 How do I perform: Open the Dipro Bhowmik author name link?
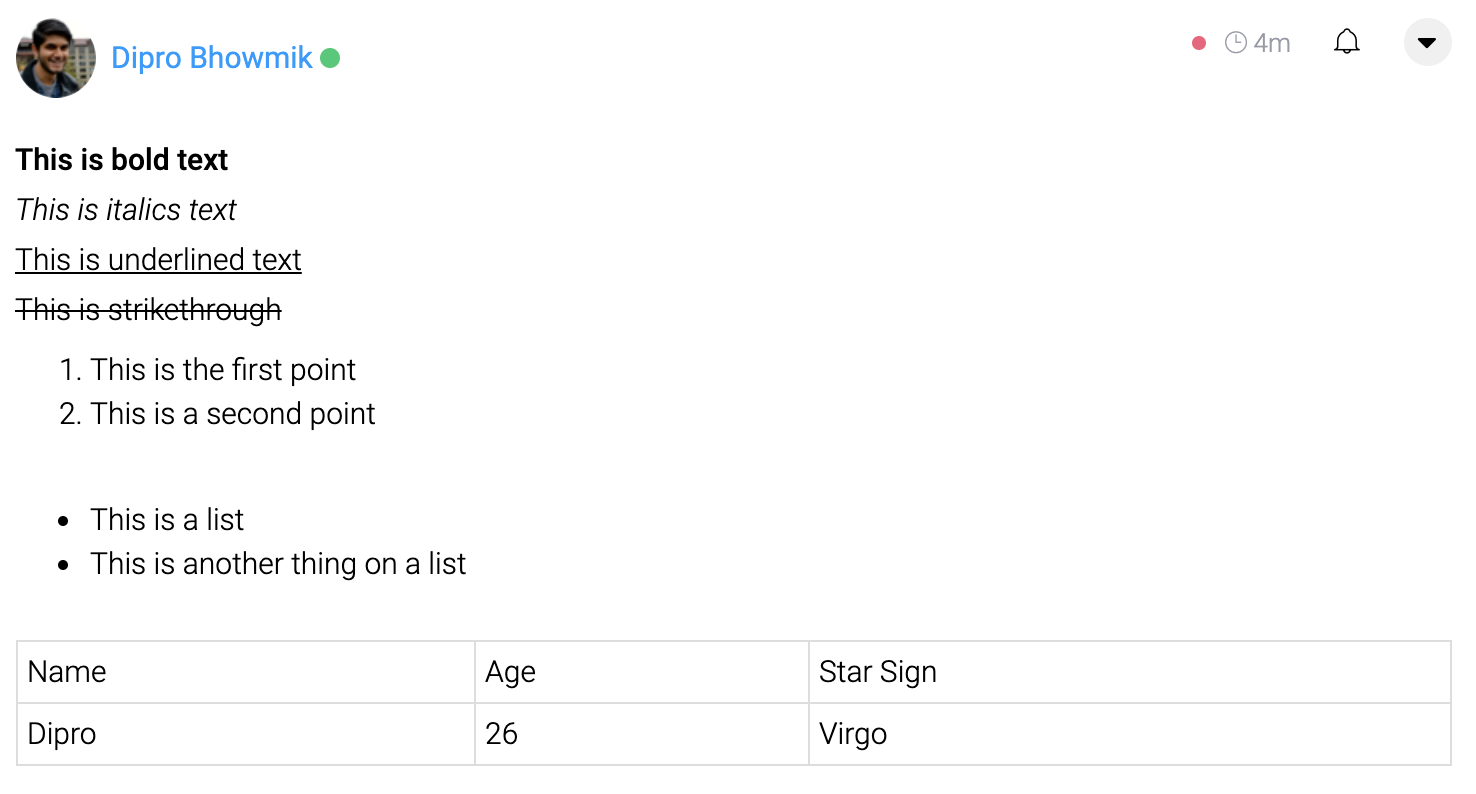[212, 58]
